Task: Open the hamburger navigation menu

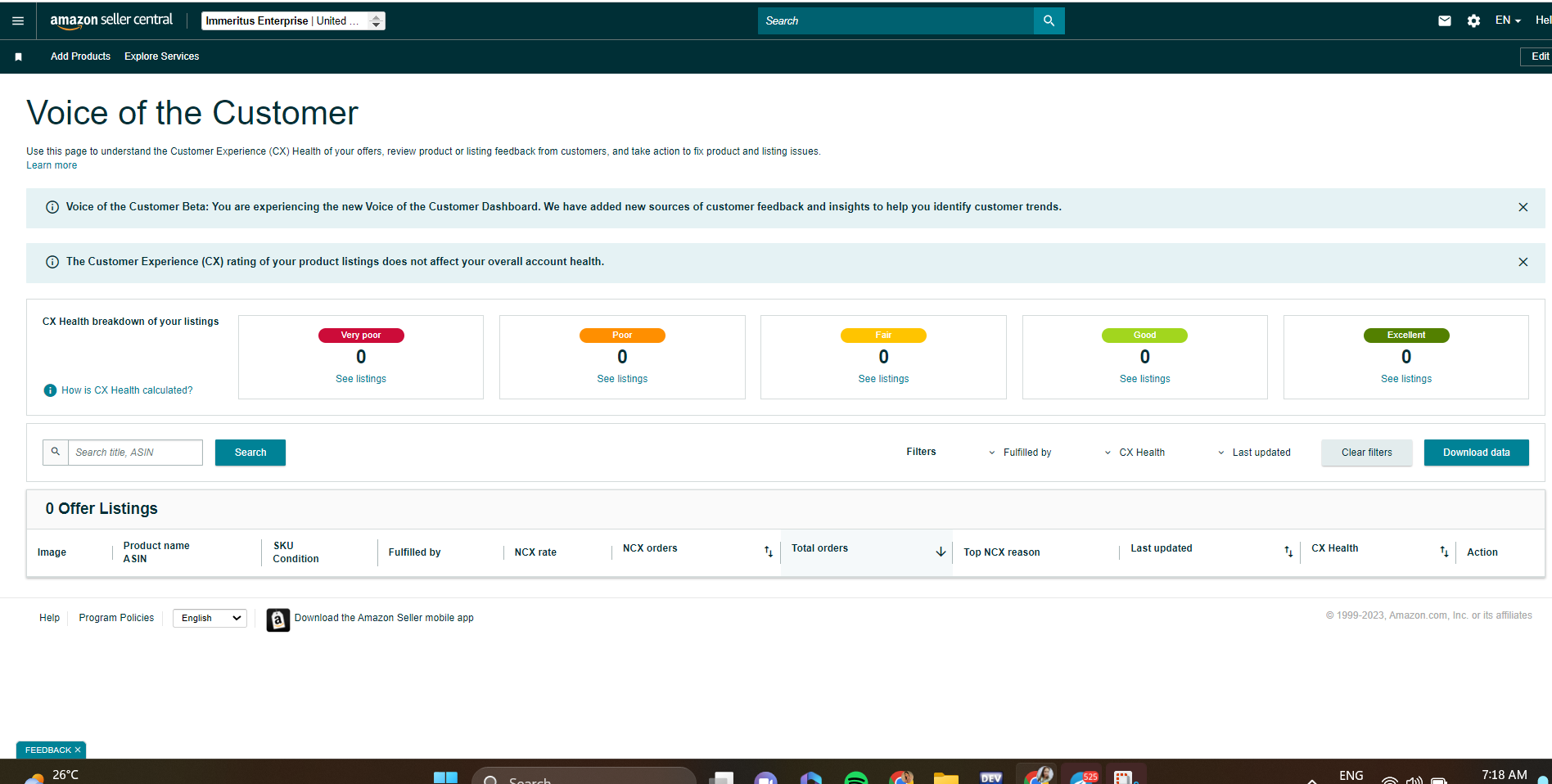Action: (x=18, y=20)
